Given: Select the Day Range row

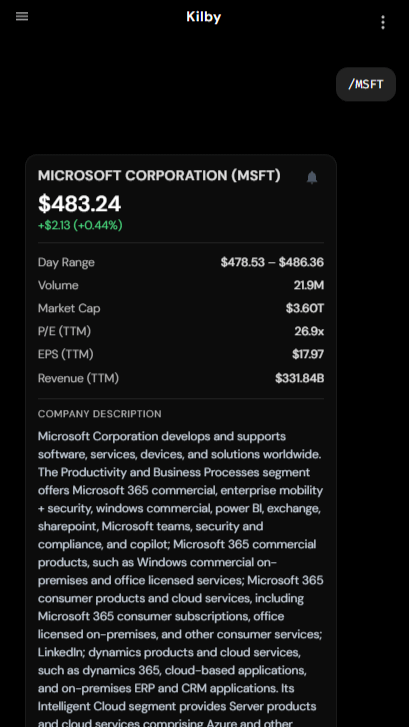Looking at the screenshot, I should point(181,262).
